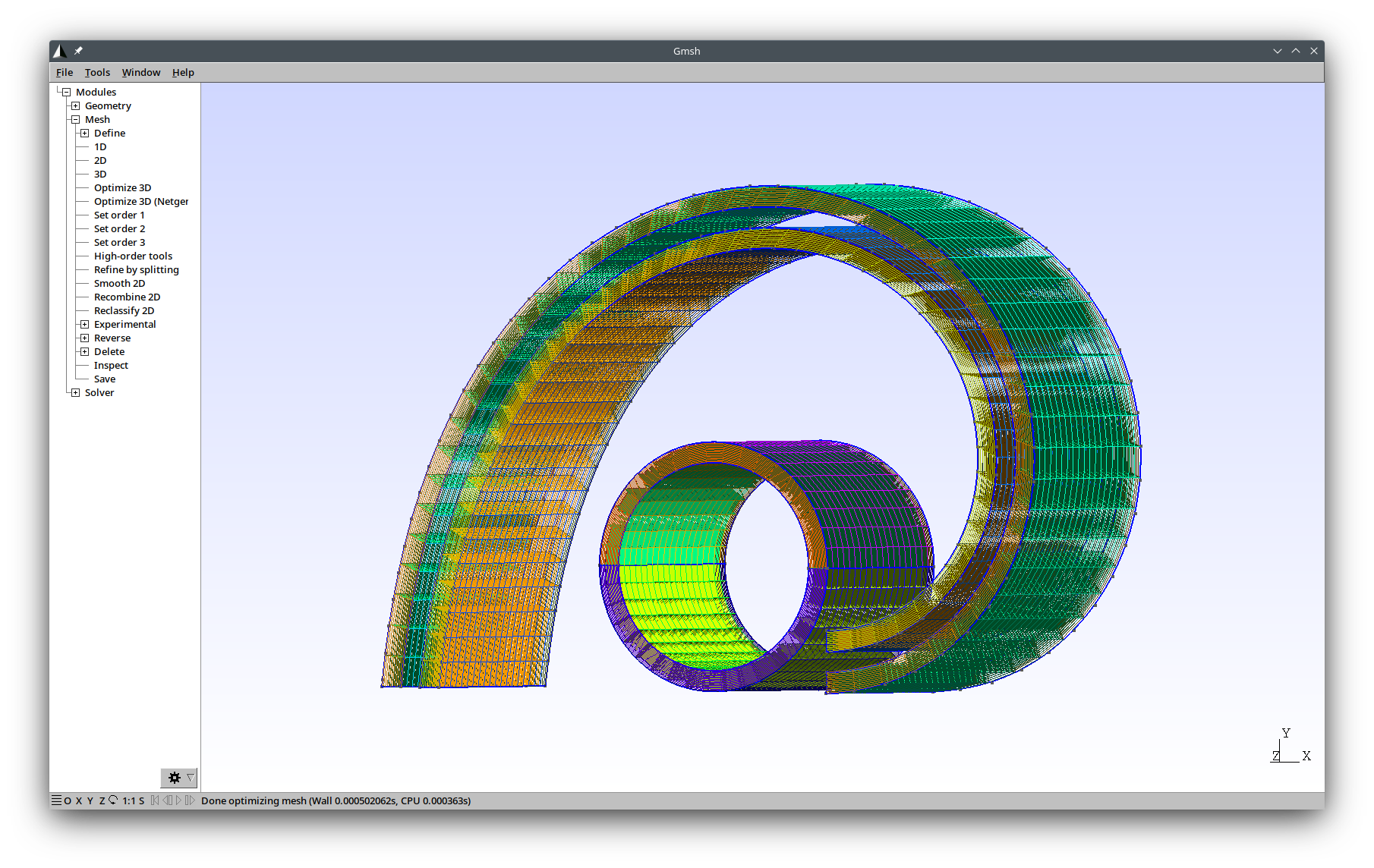Set the Z axis view
Screen dimensions: 1374x868
[x=102, y=800]
